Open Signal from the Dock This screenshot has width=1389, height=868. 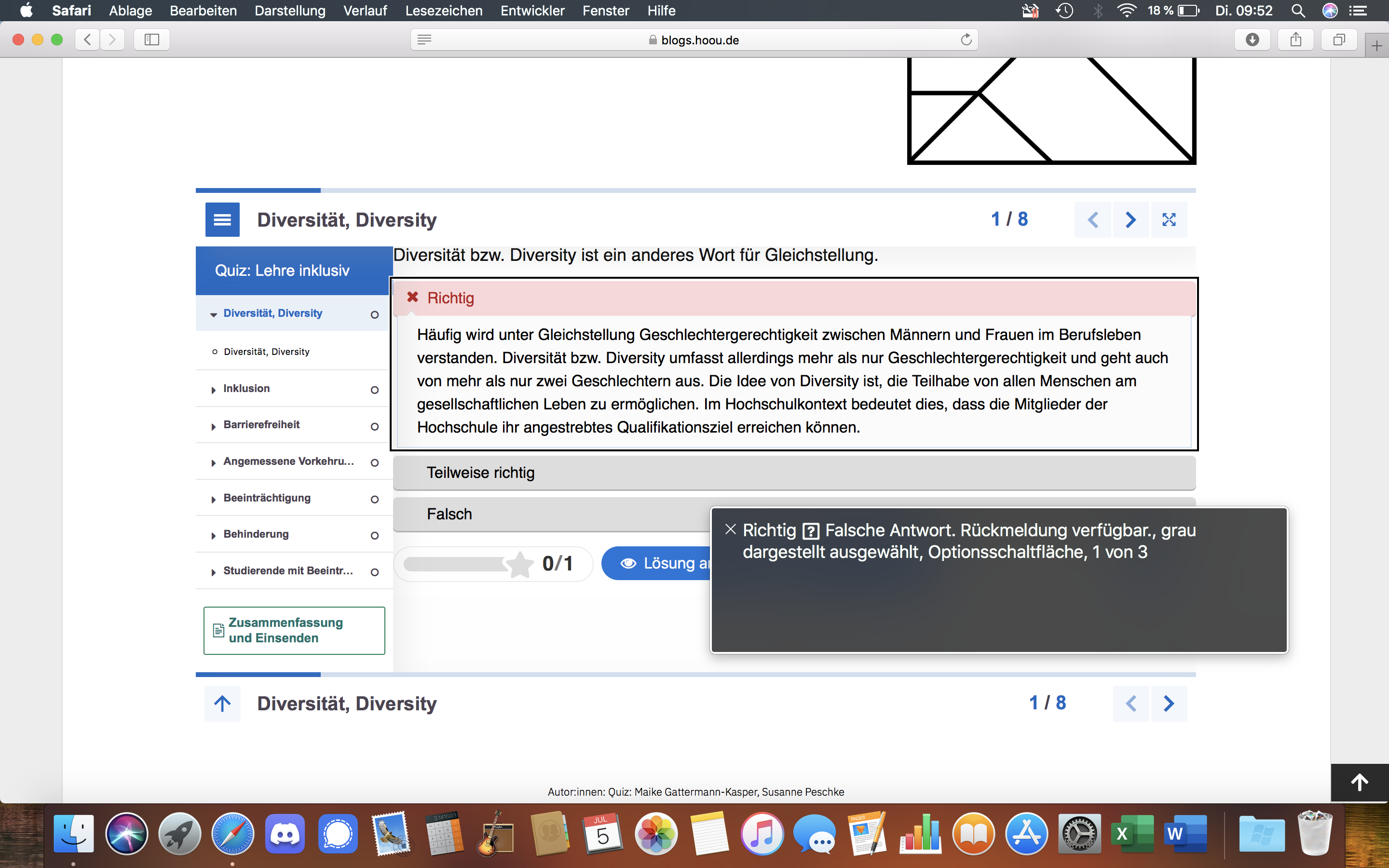click(338, 834)
